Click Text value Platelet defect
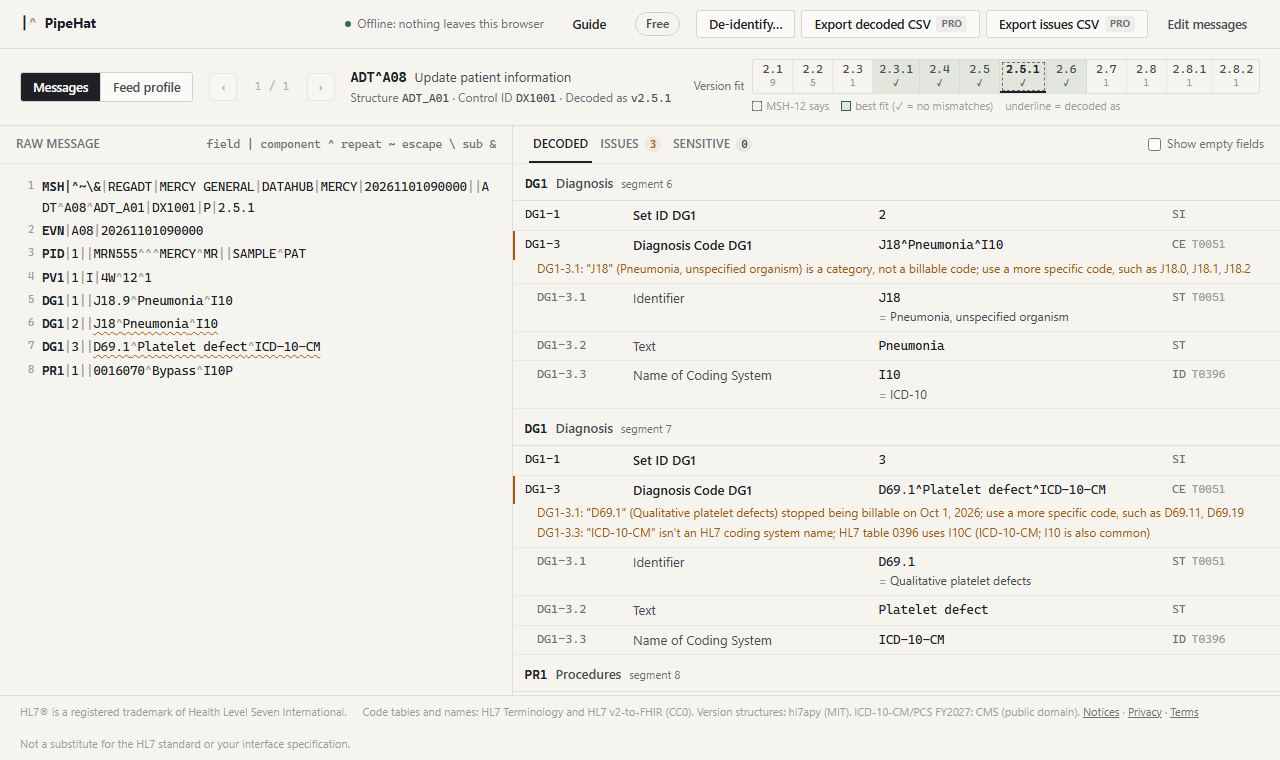Screen dimensions: 1280x760 [933, 609]
